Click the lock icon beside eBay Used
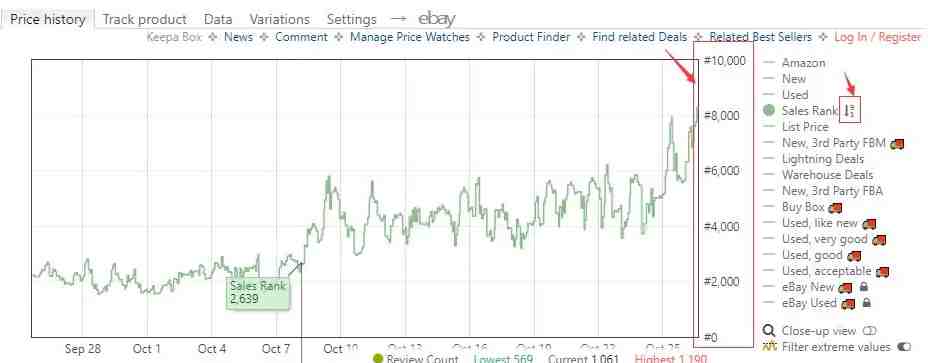The width and height of the screenshot is (928, 363). click(x=866, y=303)
